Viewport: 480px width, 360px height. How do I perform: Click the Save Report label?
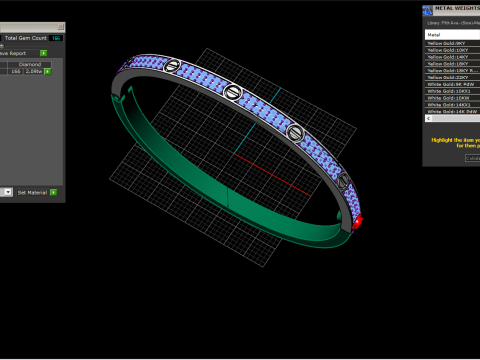tap(13, 53)
